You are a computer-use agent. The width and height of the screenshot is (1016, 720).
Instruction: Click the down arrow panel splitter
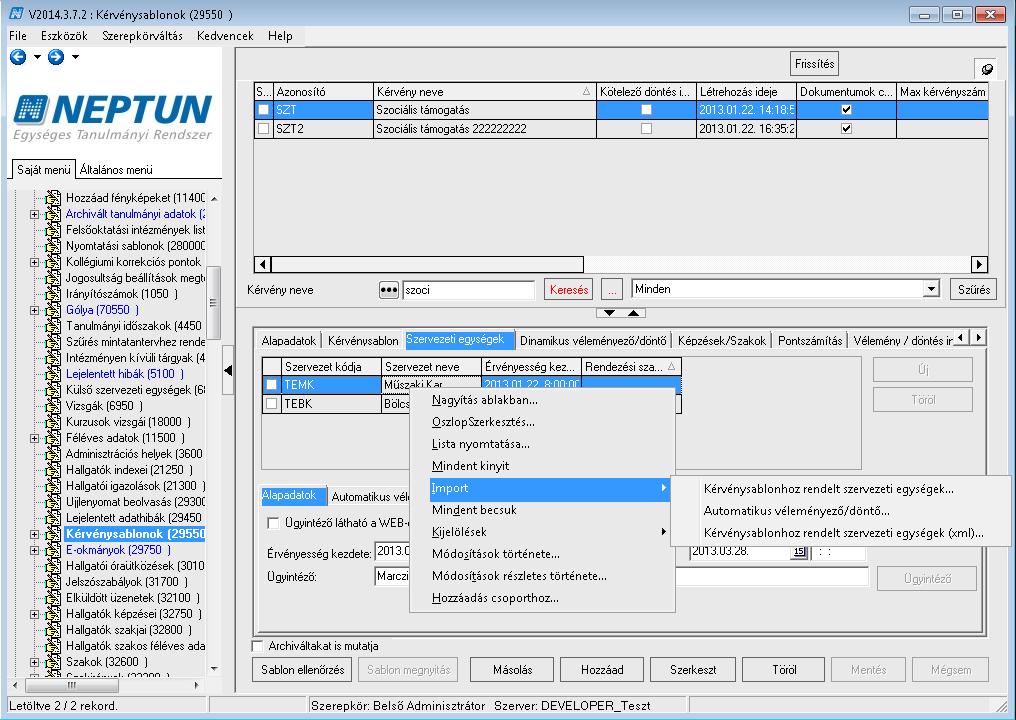(x=609, y=313)
